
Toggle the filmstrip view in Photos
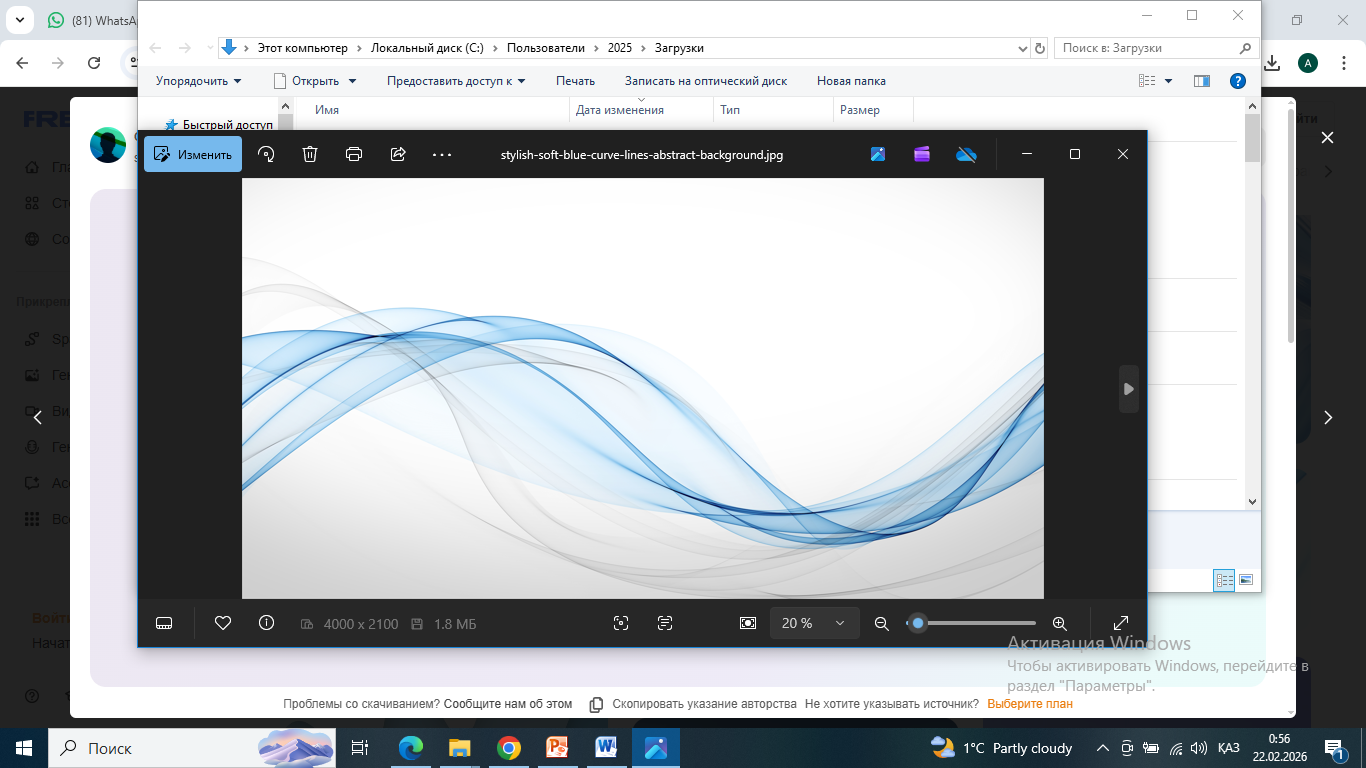point(165,623)
